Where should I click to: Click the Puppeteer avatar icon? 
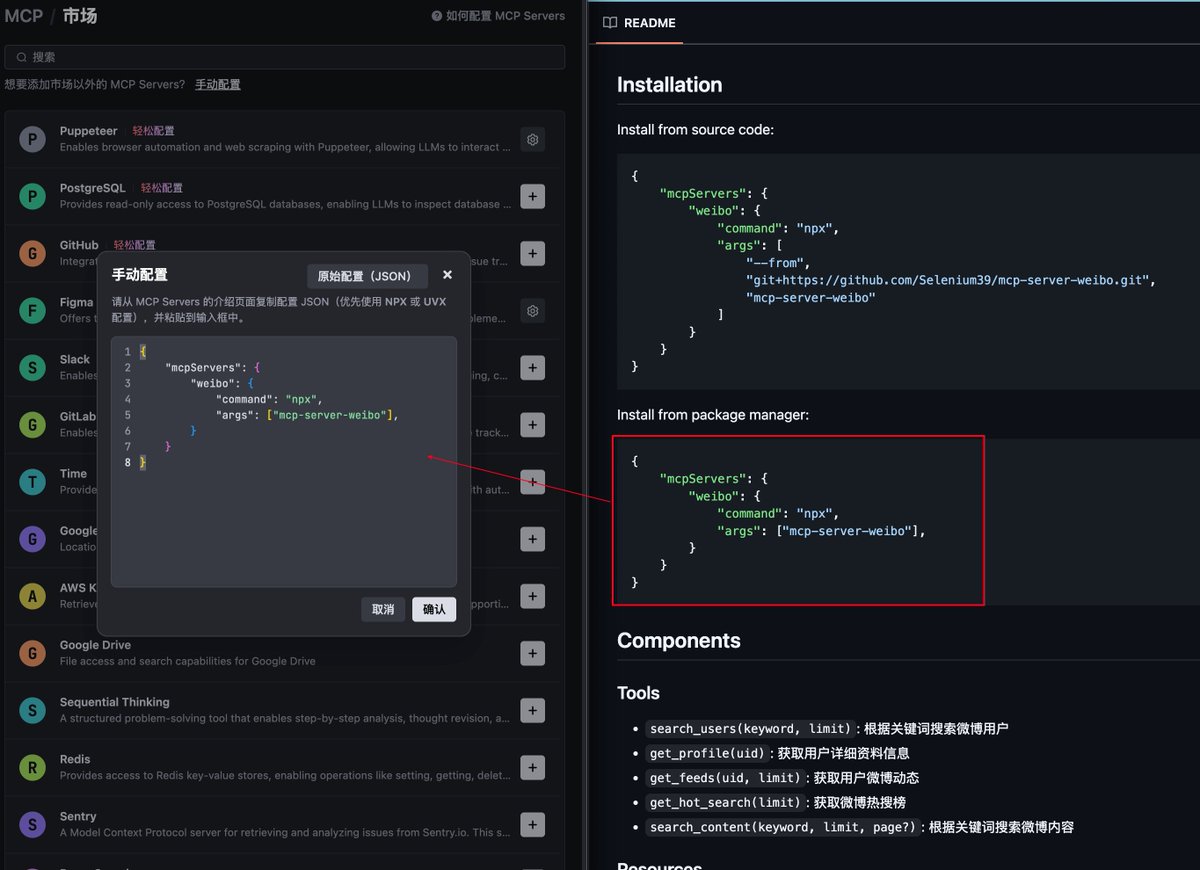(x=33, y=139)
